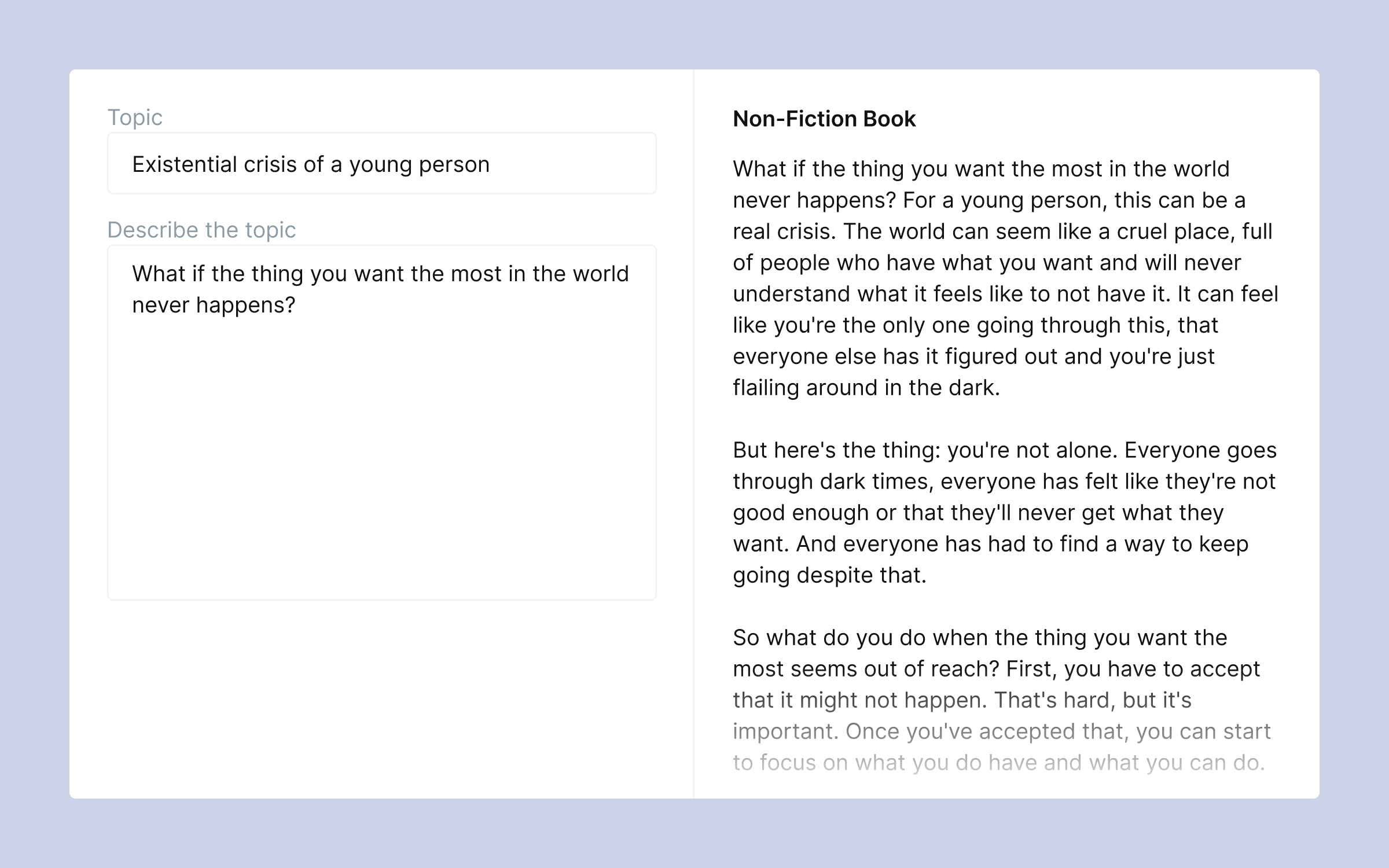Screen dimensions: 1389x868
Task: Click "never happens?" in the description box
Action: click(x=214, y=305)
